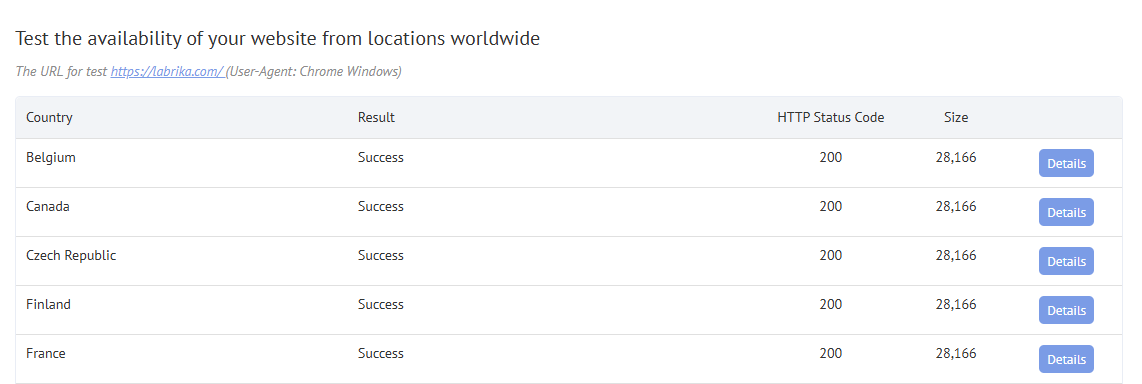The image size is (1142, 384).
Task: Select the Czech Republic country cell
Action: tap(71, 255)
